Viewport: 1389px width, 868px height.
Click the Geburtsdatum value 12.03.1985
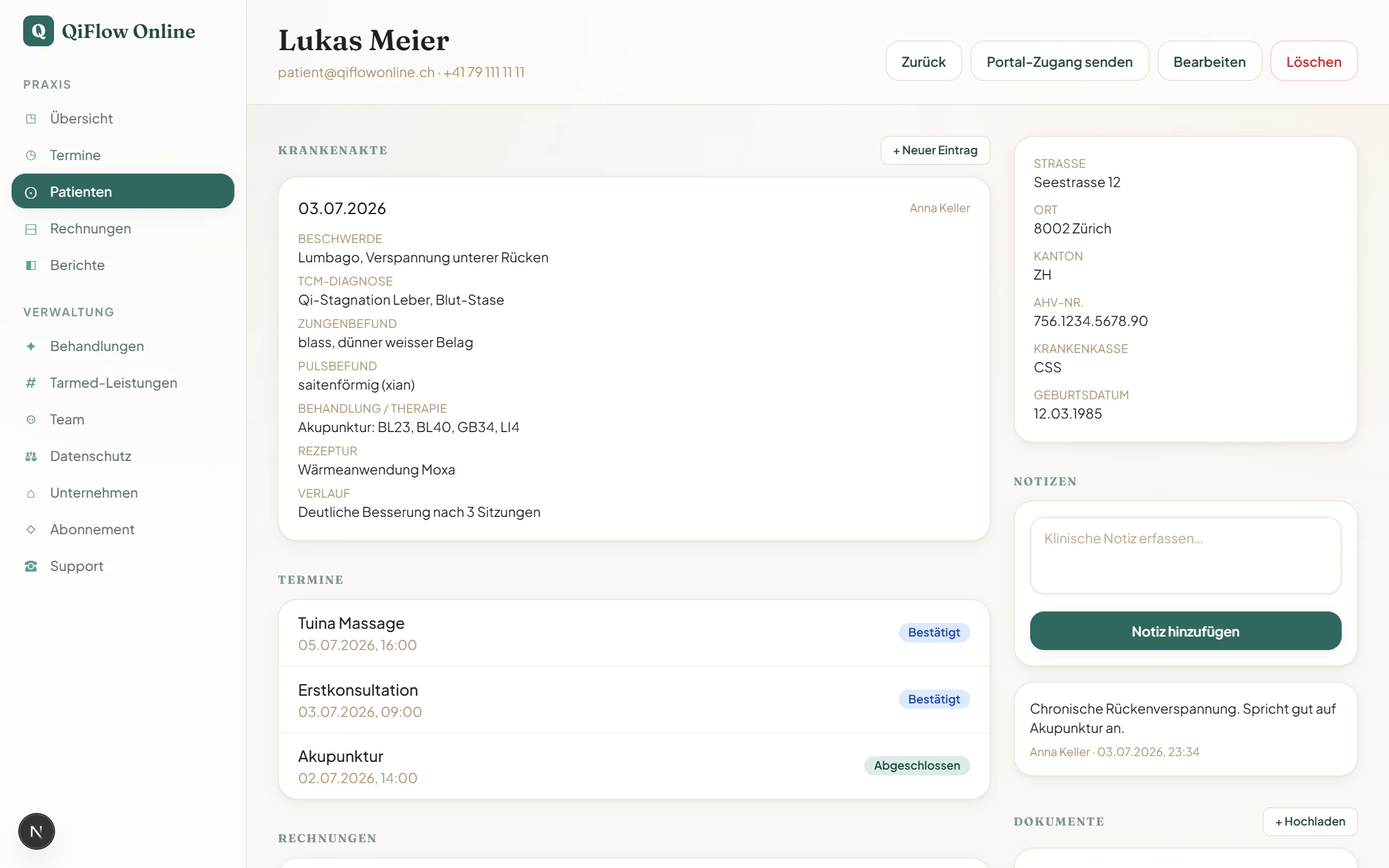(1067, 413)
